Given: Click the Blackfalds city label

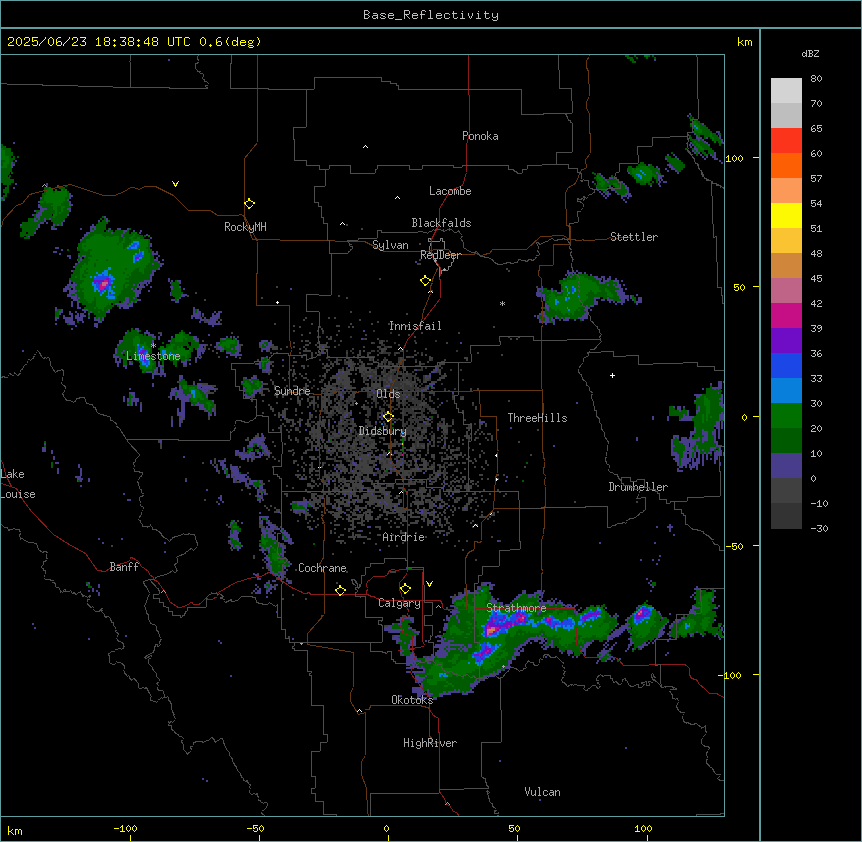Looking at the screenshot, I should click(x=441, y=223).
